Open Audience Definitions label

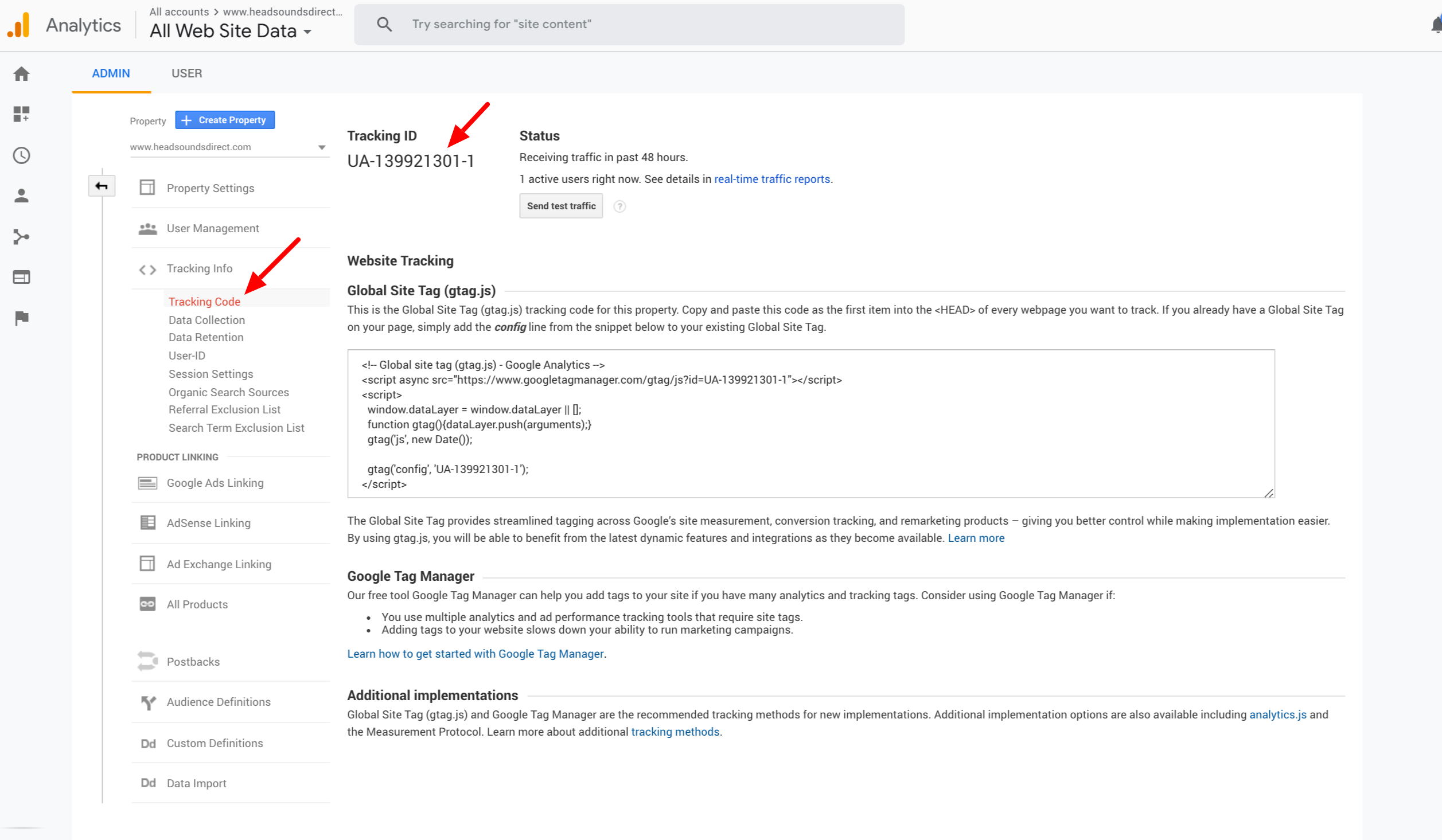tap(219, 702)
